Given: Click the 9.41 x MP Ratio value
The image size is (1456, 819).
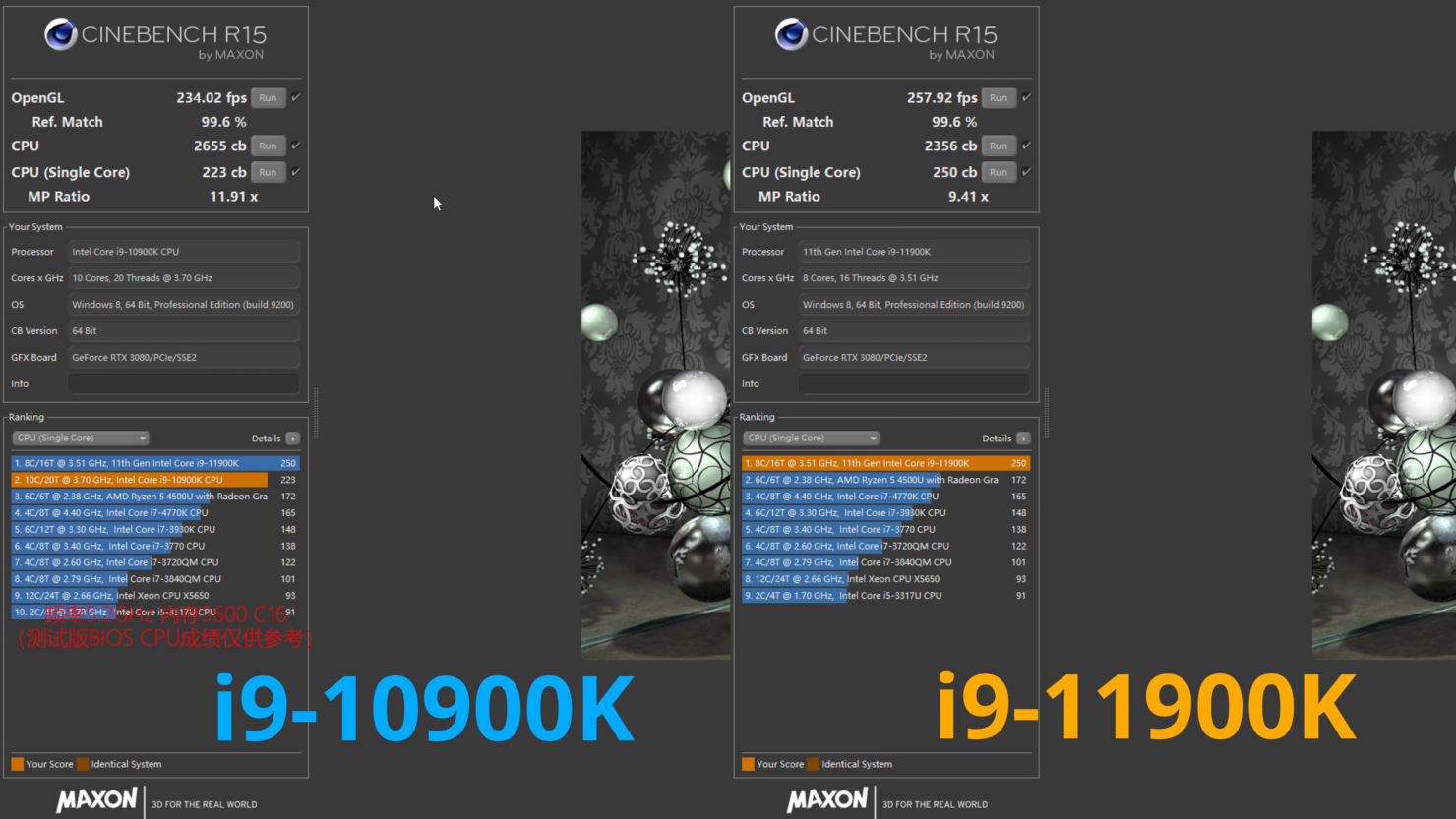Looking at the screenshot, I should 969,197.
